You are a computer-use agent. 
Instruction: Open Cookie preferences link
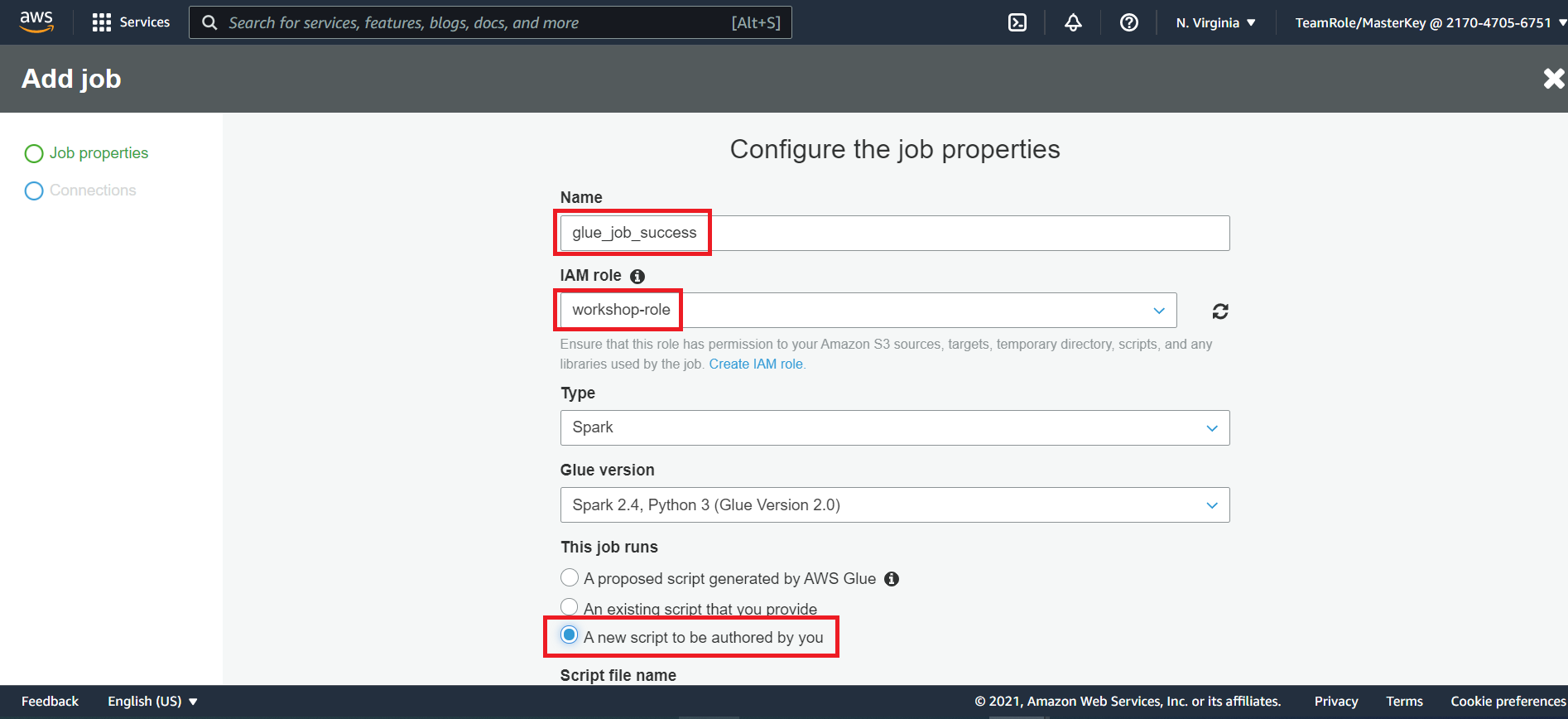coord(1508,701)
